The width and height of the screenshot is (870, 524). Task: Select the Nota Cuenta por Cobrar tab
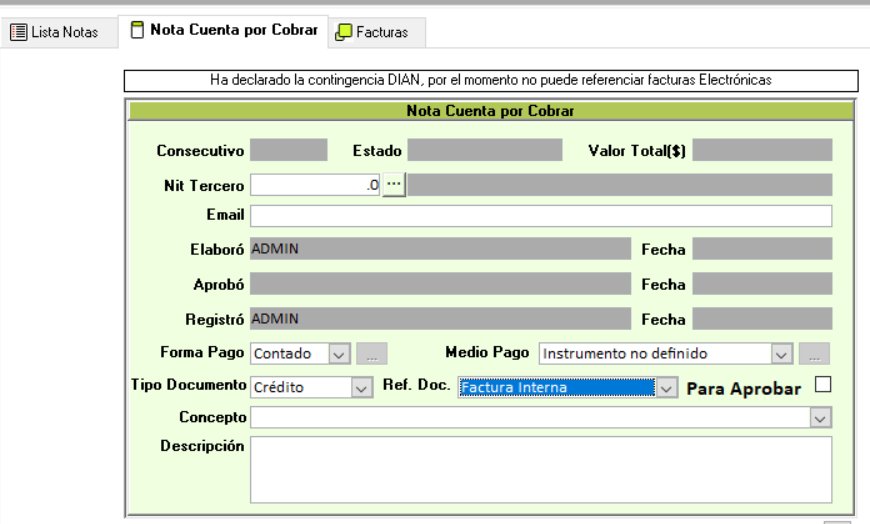pos(233,30)
